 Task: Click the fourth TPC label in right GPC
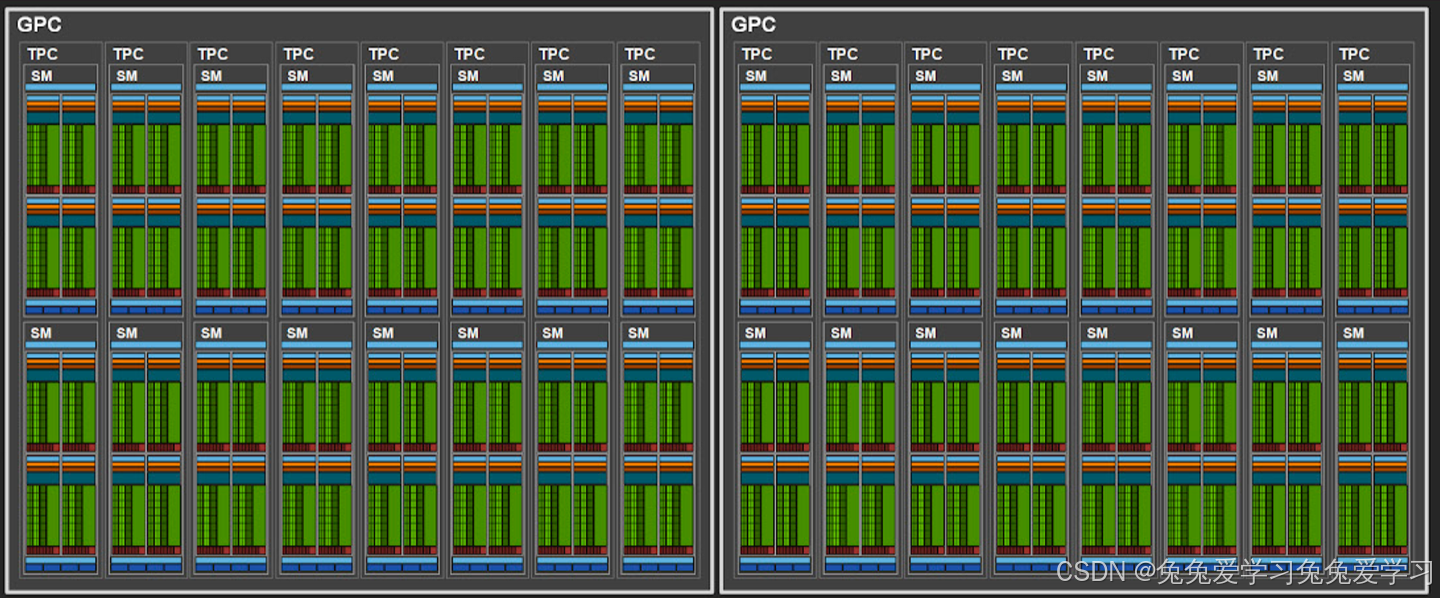(1011, 53)
